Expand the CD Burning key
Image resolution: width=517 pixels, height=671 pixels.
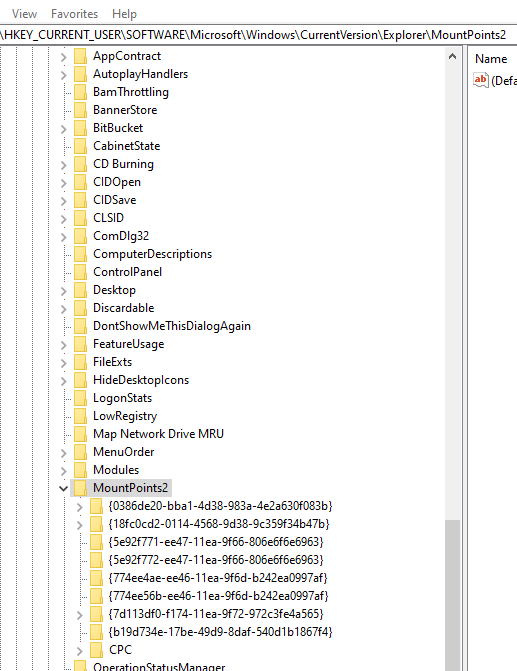click(63, 165)
